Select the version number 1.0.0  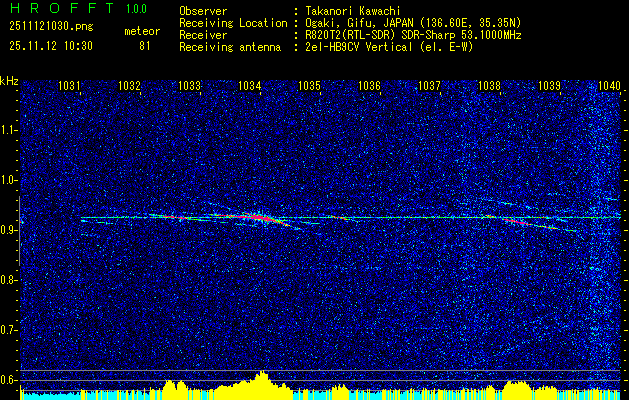(x=136, y=8)
